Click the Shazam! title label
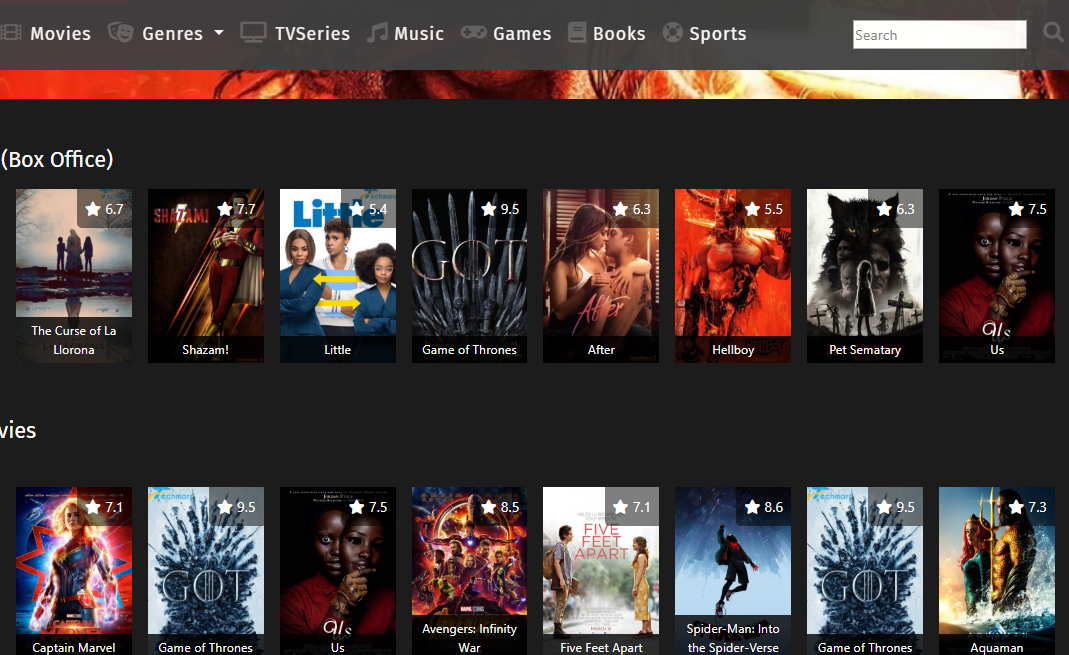1069x655 pixels. point(205,350)
